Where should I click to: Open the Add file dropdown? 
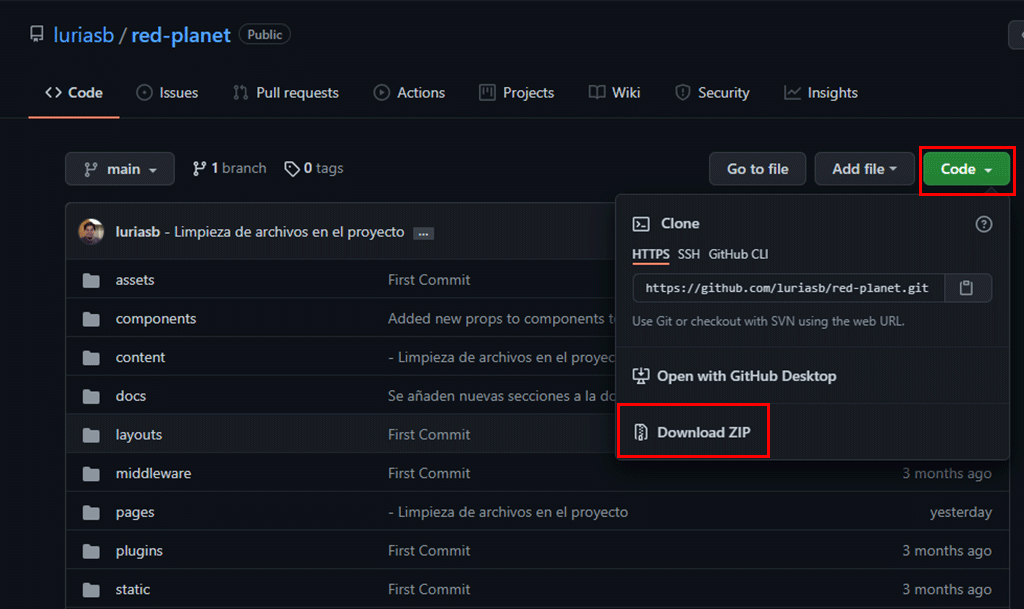(x=864, y=169)
